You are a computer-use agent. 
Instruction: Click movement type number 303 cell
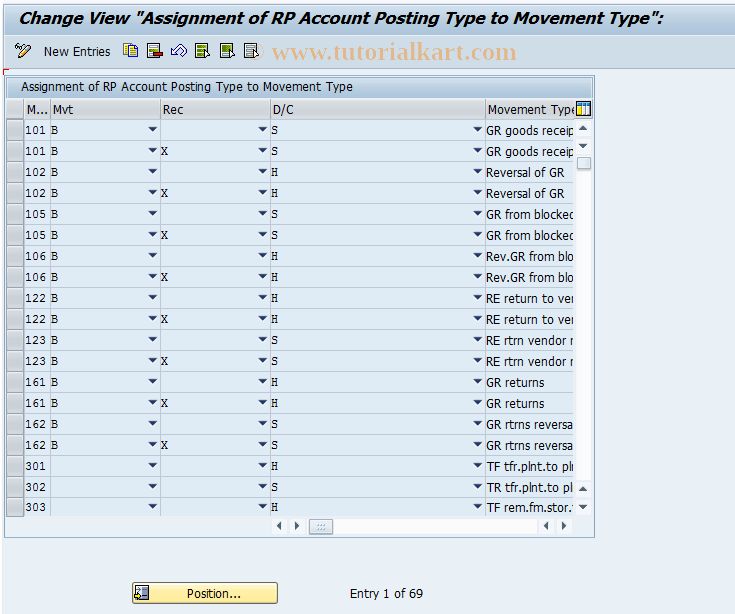[x=36, y=507]
